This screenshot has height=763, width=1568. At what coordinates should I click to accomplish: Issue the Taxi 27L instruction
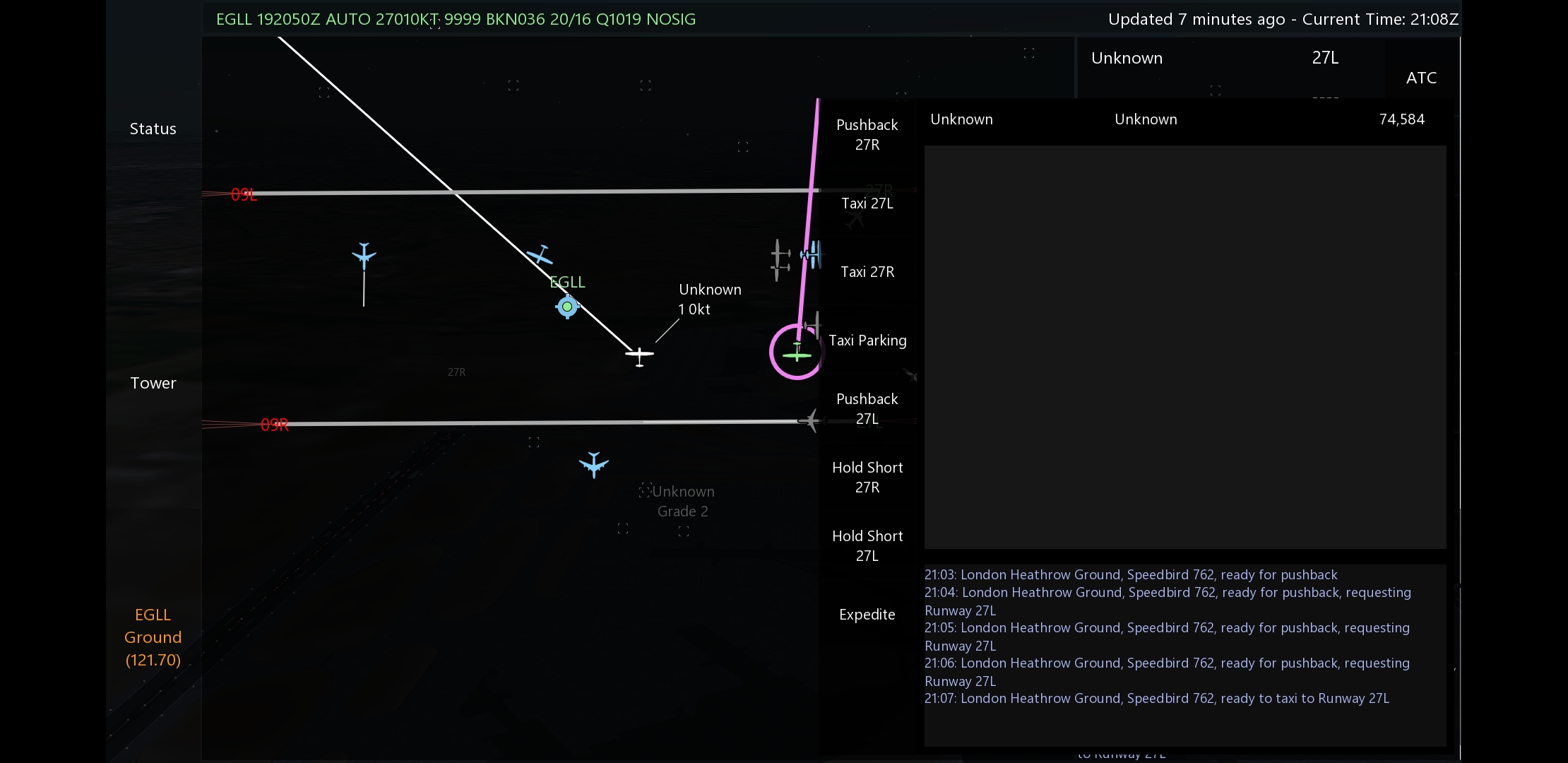click(x=867, y=203)
